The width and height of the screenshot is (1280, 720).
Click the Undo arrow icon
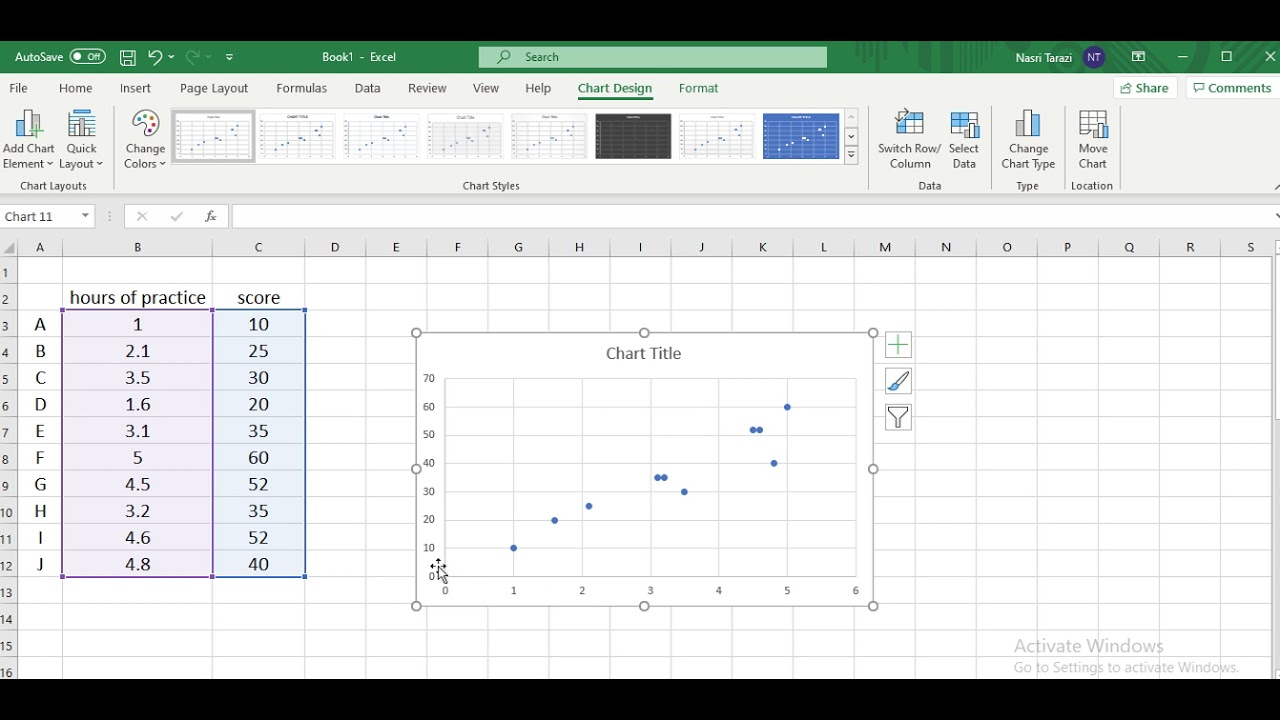(154, 57)
